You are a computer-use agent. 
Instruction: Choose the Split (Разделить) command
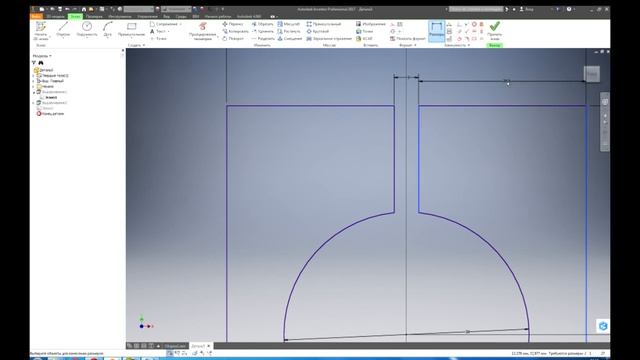tap(263, 38)
